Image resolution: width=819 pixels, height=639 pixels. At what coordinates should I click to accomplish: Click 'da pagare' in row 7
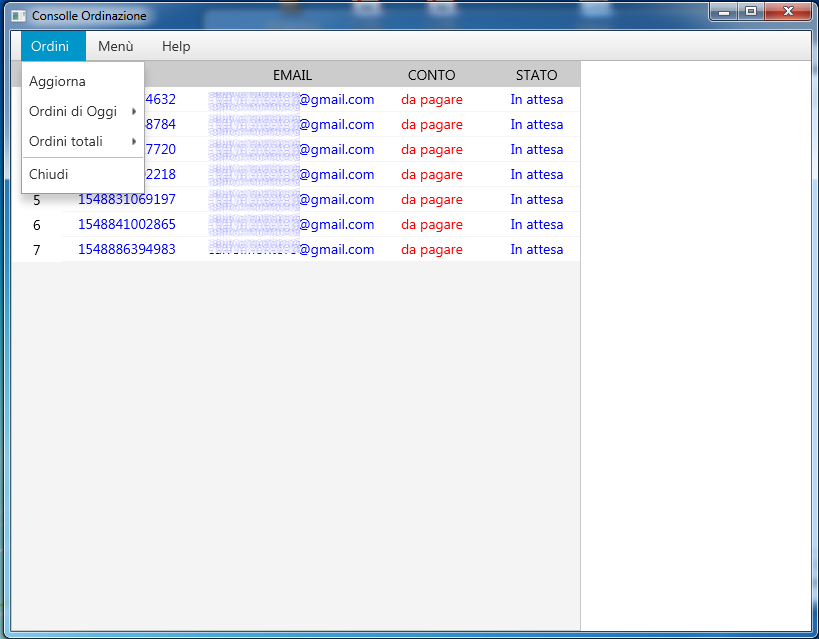431,250
